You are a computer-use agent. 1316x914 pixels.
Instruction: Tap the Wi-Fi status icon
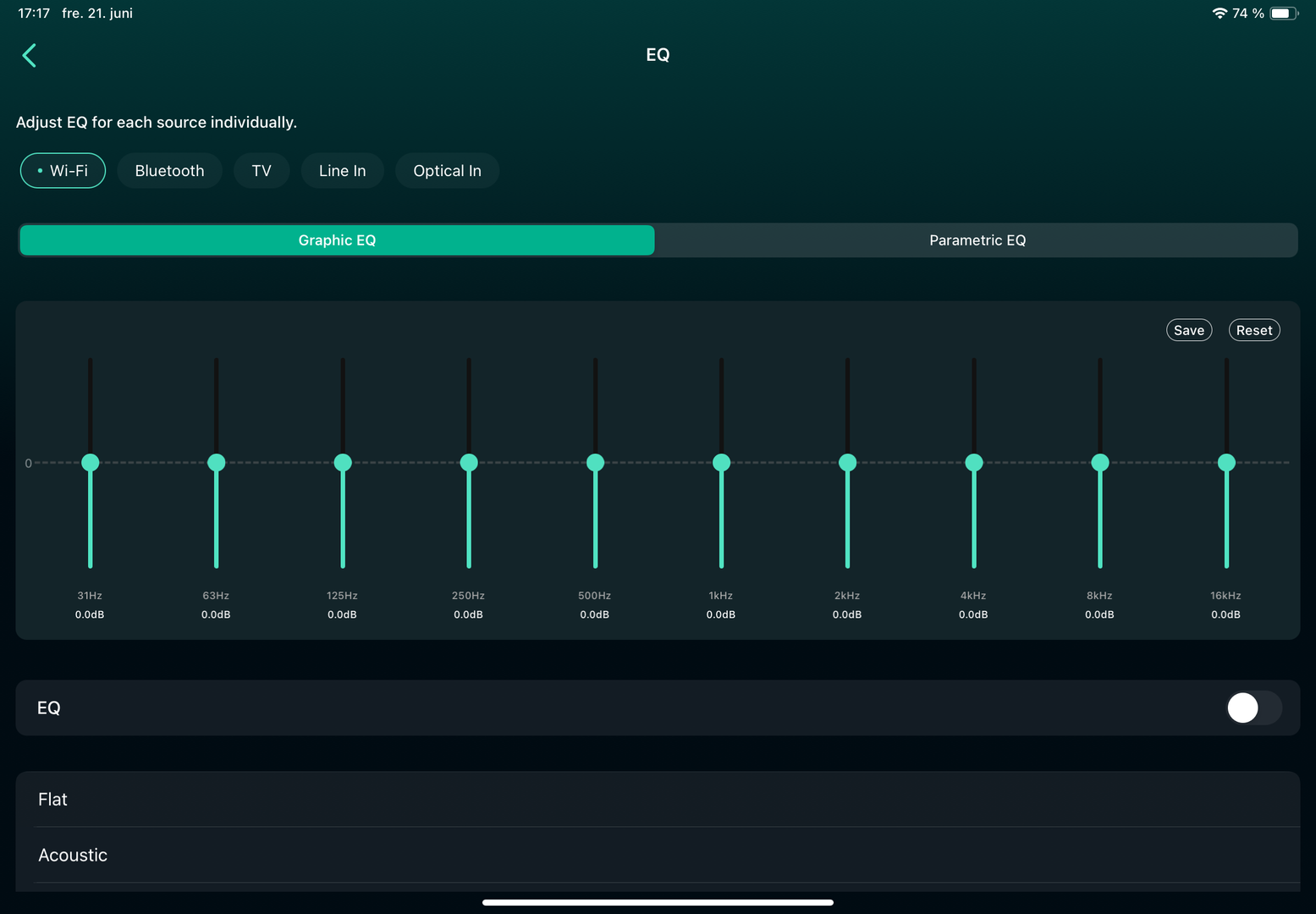click(1219, 14)
